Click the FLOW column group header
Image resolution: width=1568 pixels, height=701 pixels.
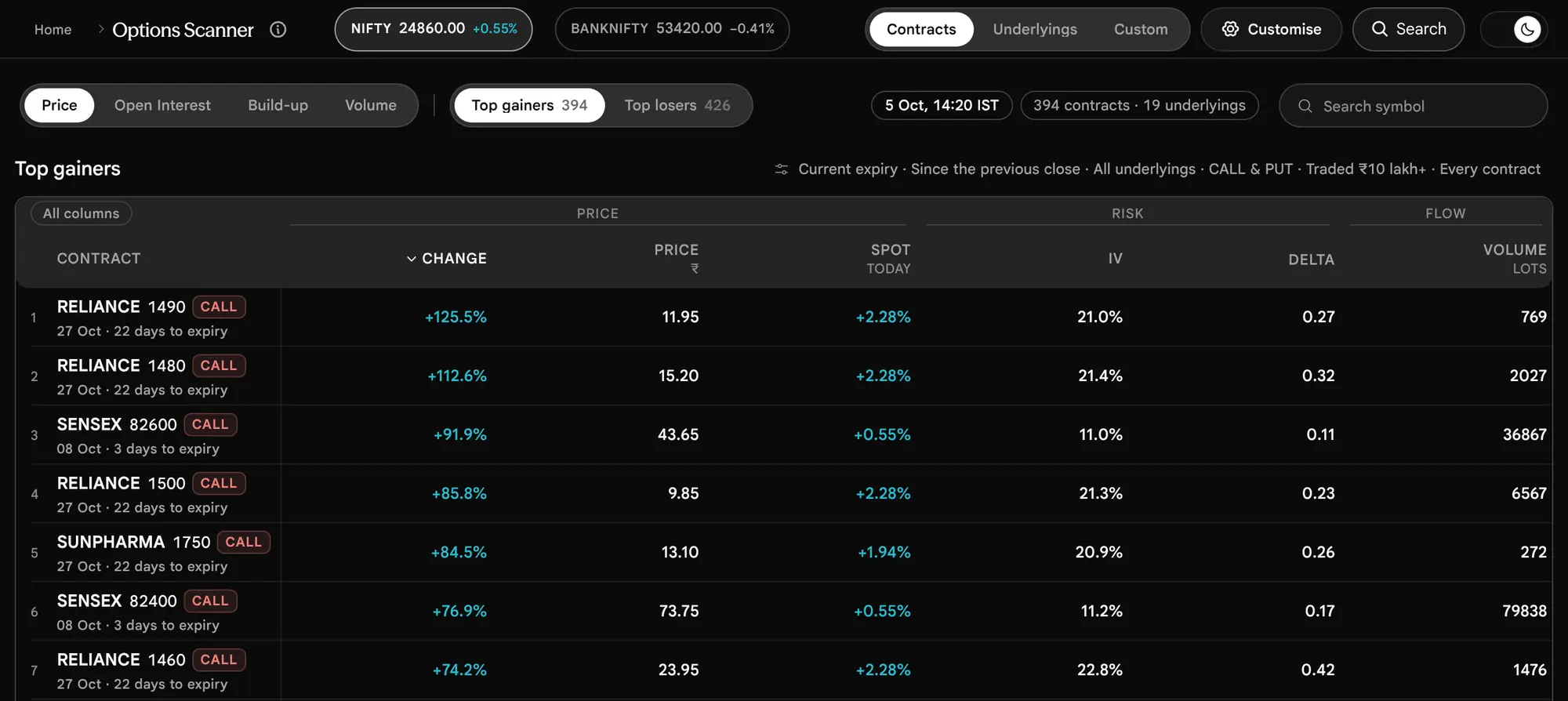pos(1445,213)
